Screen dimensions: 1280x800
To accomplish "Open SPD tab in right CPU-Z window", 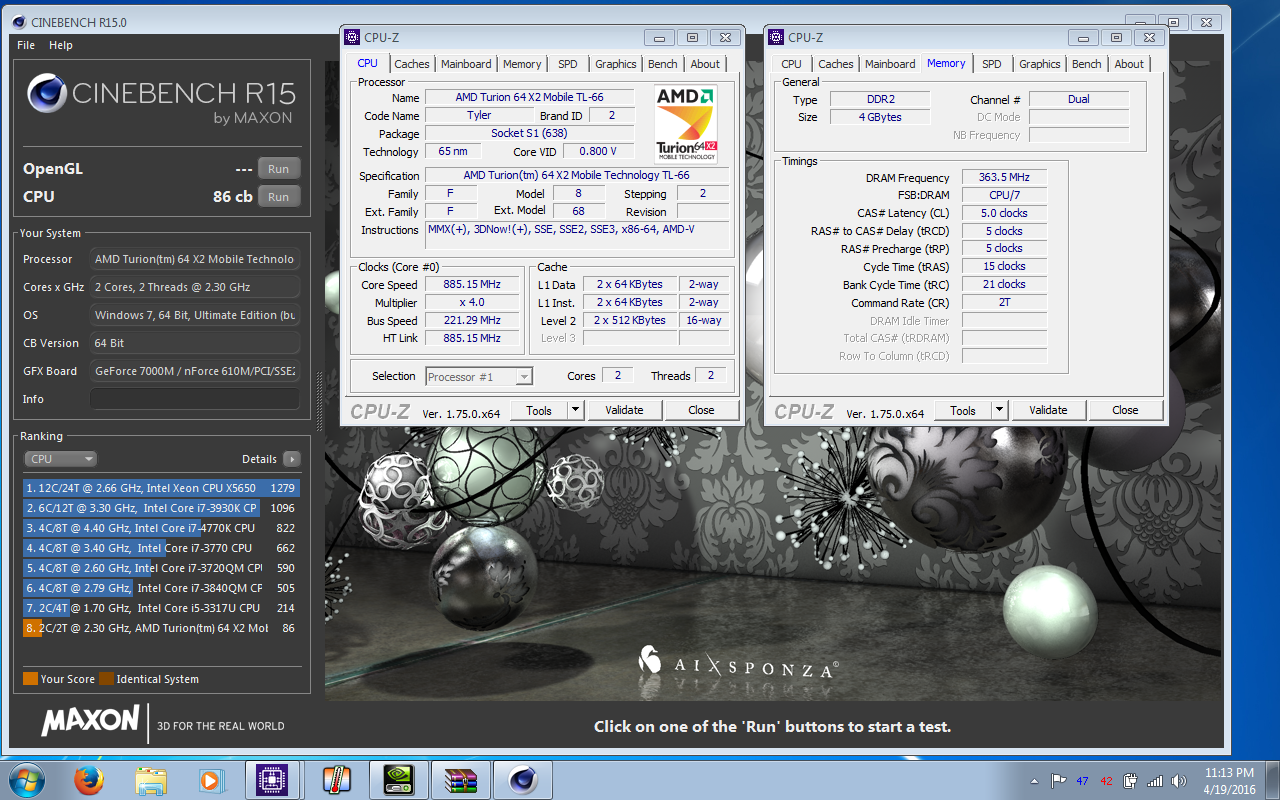I will click(992, 64).
